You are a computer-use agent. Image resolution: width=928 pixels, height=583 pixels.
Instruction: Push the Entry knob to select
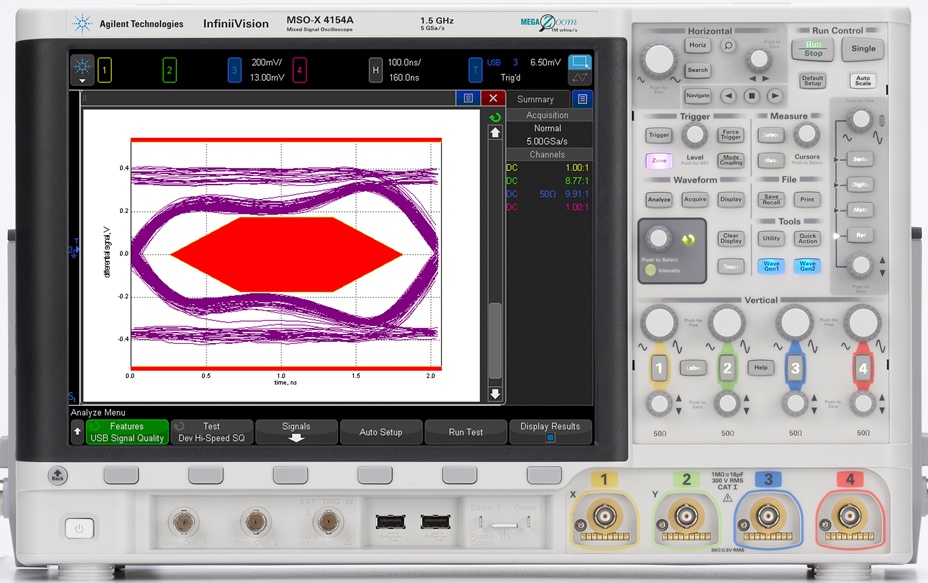click(658, 239)
